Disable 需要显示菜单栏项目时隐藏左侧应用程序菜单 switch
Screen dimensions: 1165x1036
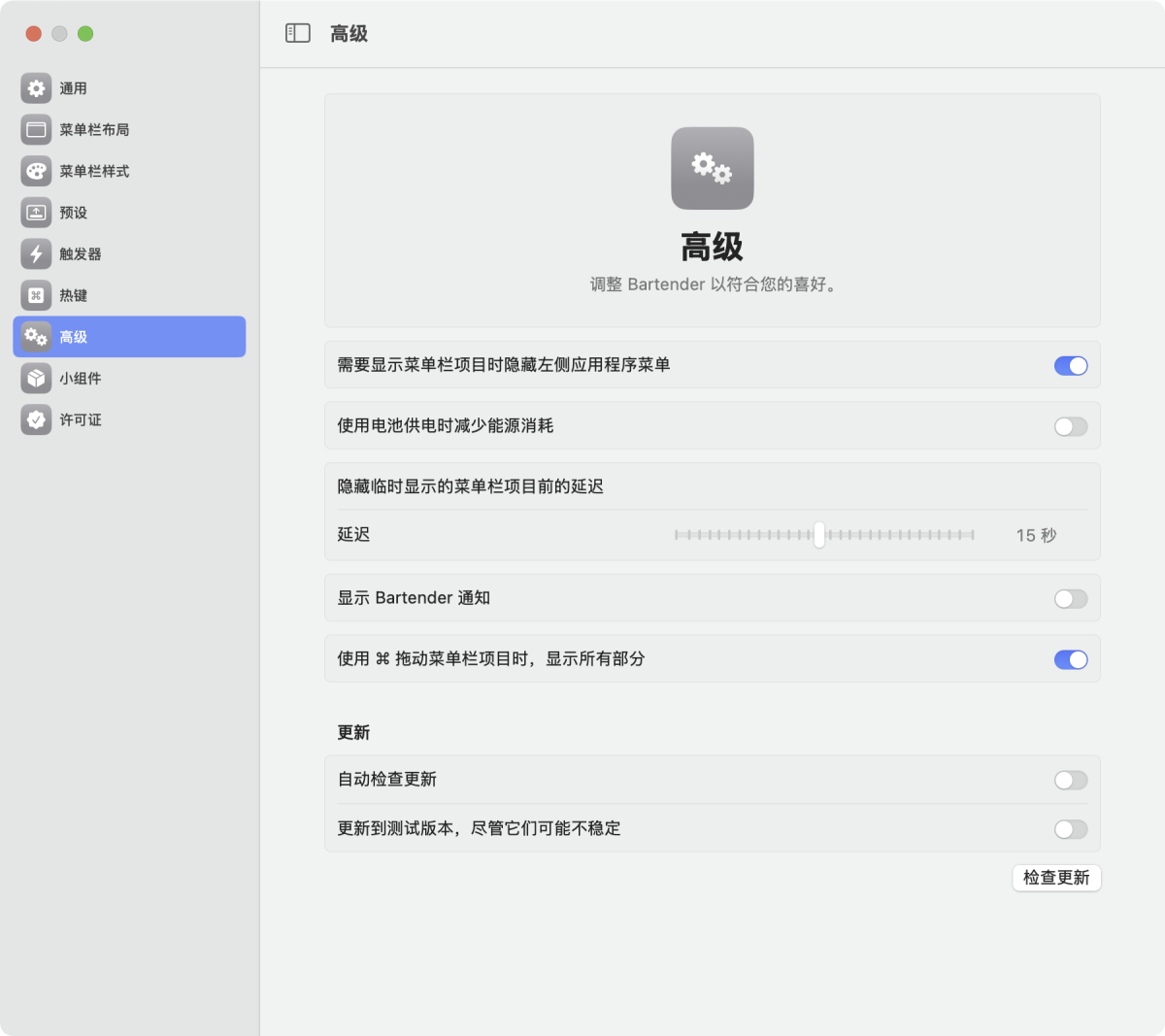[x=1070, y=366]
